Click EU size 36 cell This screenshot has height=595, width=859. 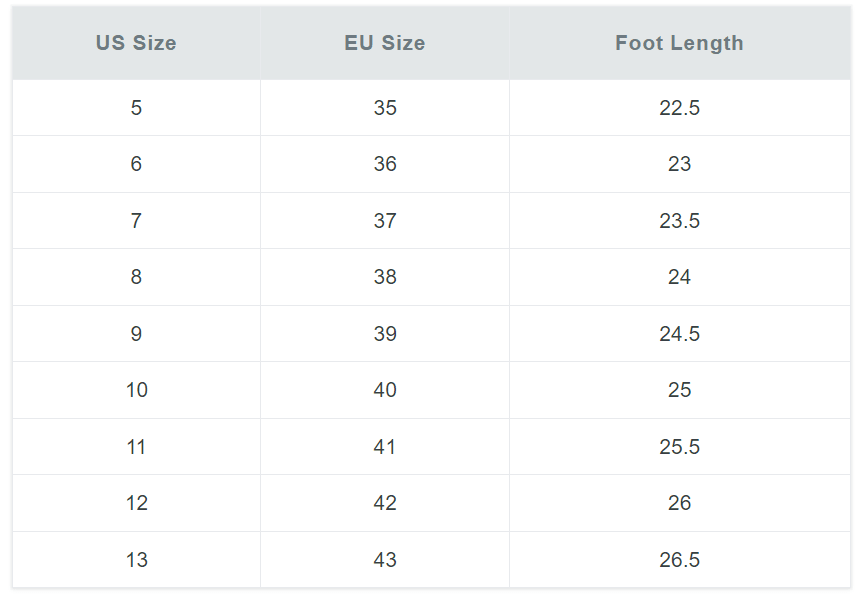[385, 164]
